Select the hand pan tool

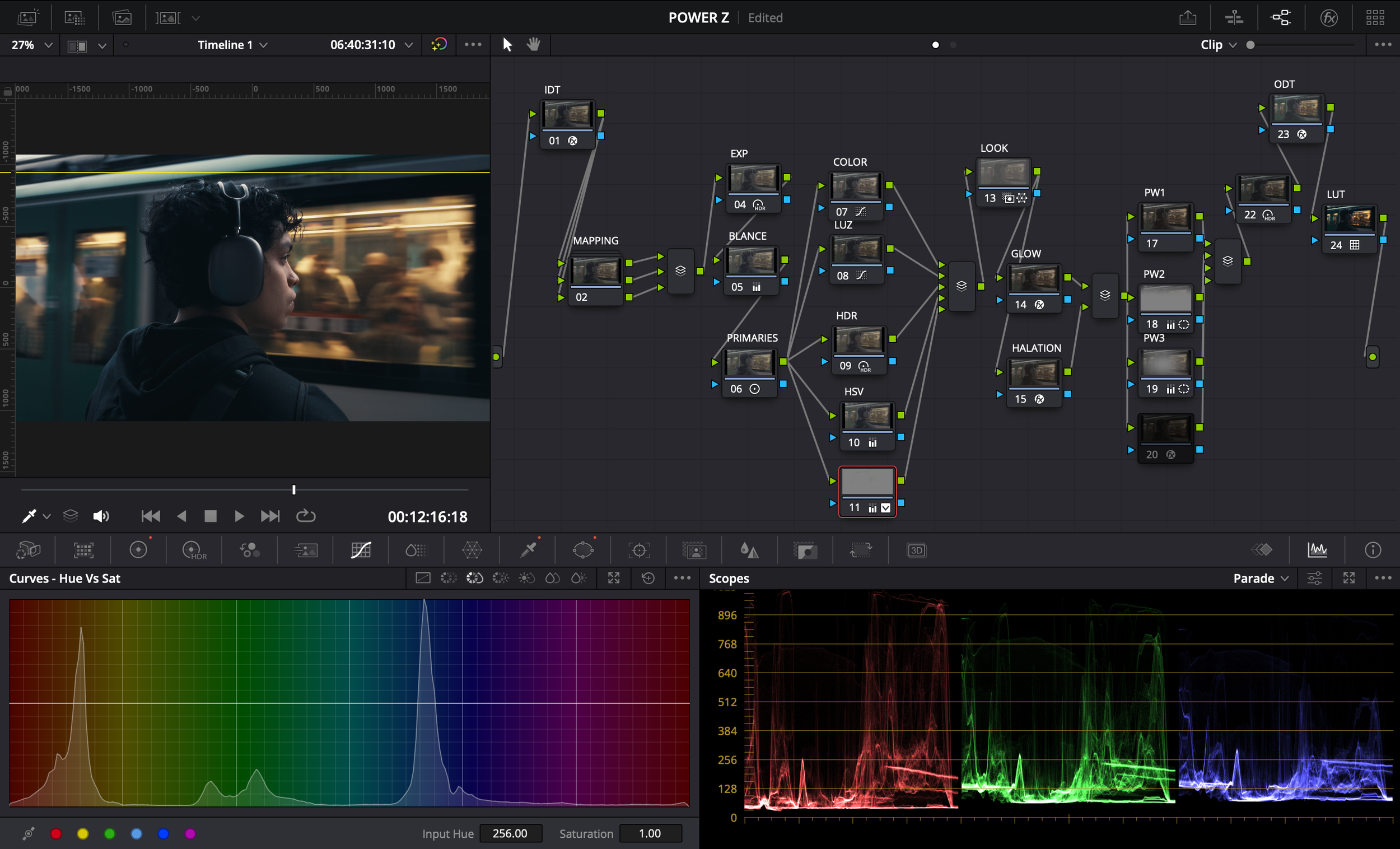pos(533,44)
